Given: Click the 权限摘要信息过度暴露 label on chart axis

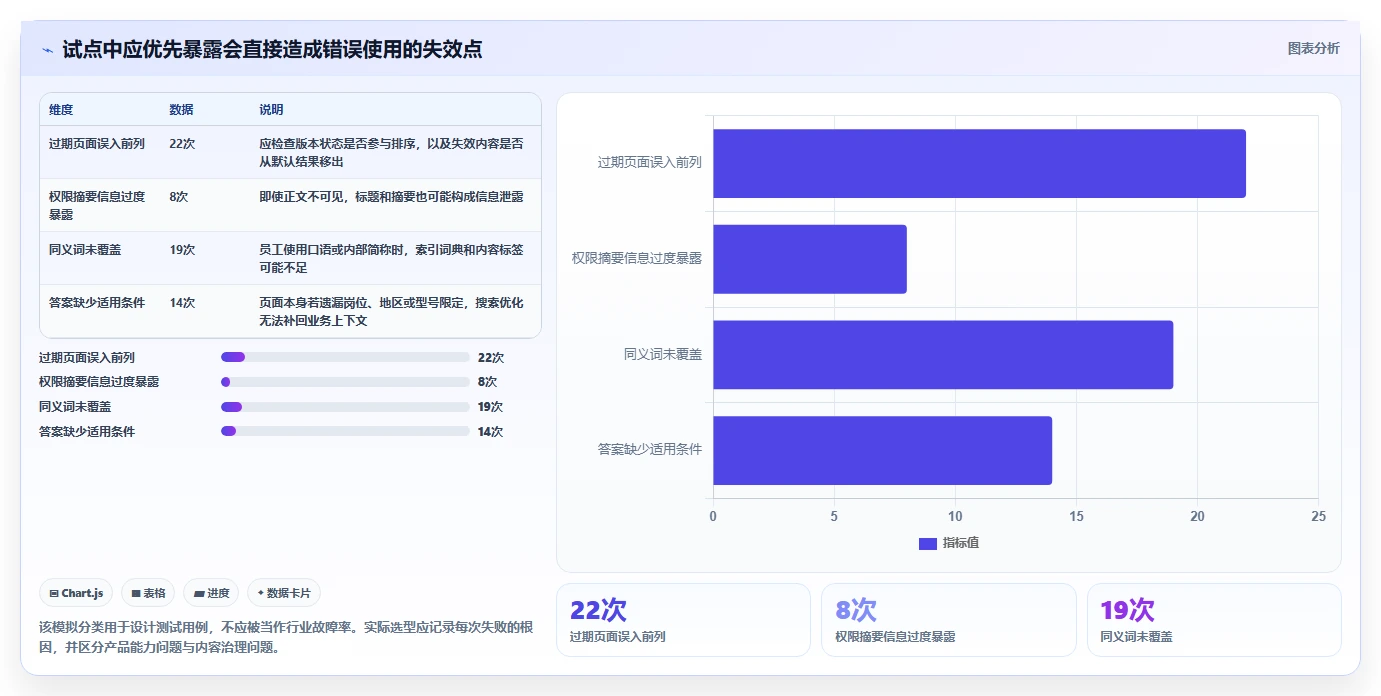Looking at the screenshot, I should coord(637,258).
